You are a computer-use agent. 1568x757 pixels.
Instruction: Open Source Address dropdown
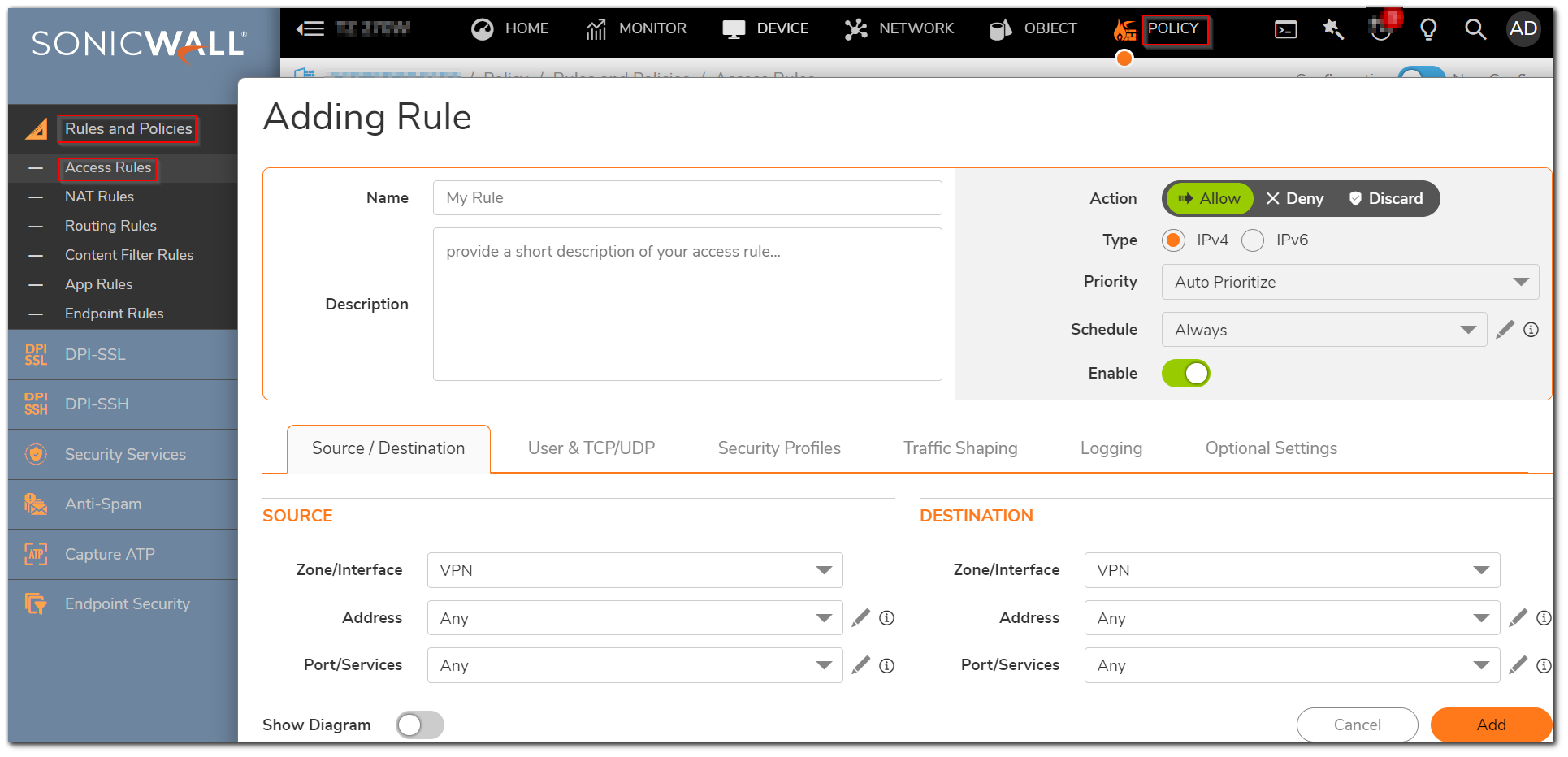tap(635, 618)
